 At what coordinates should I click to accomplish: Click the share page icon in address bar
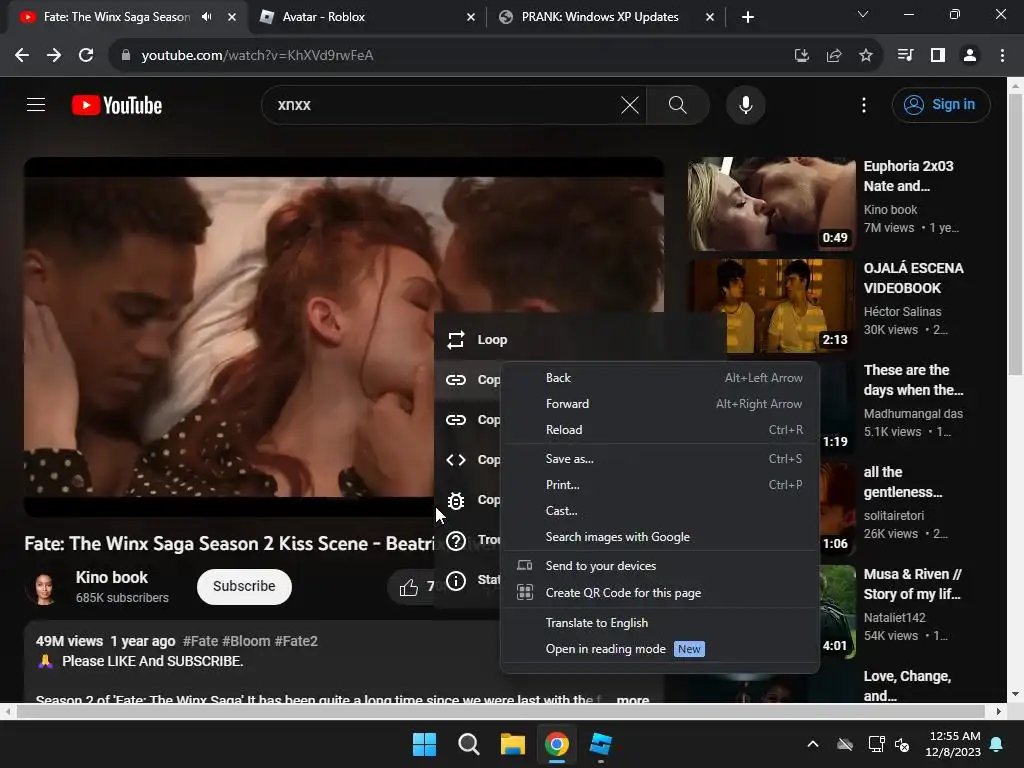833,56
